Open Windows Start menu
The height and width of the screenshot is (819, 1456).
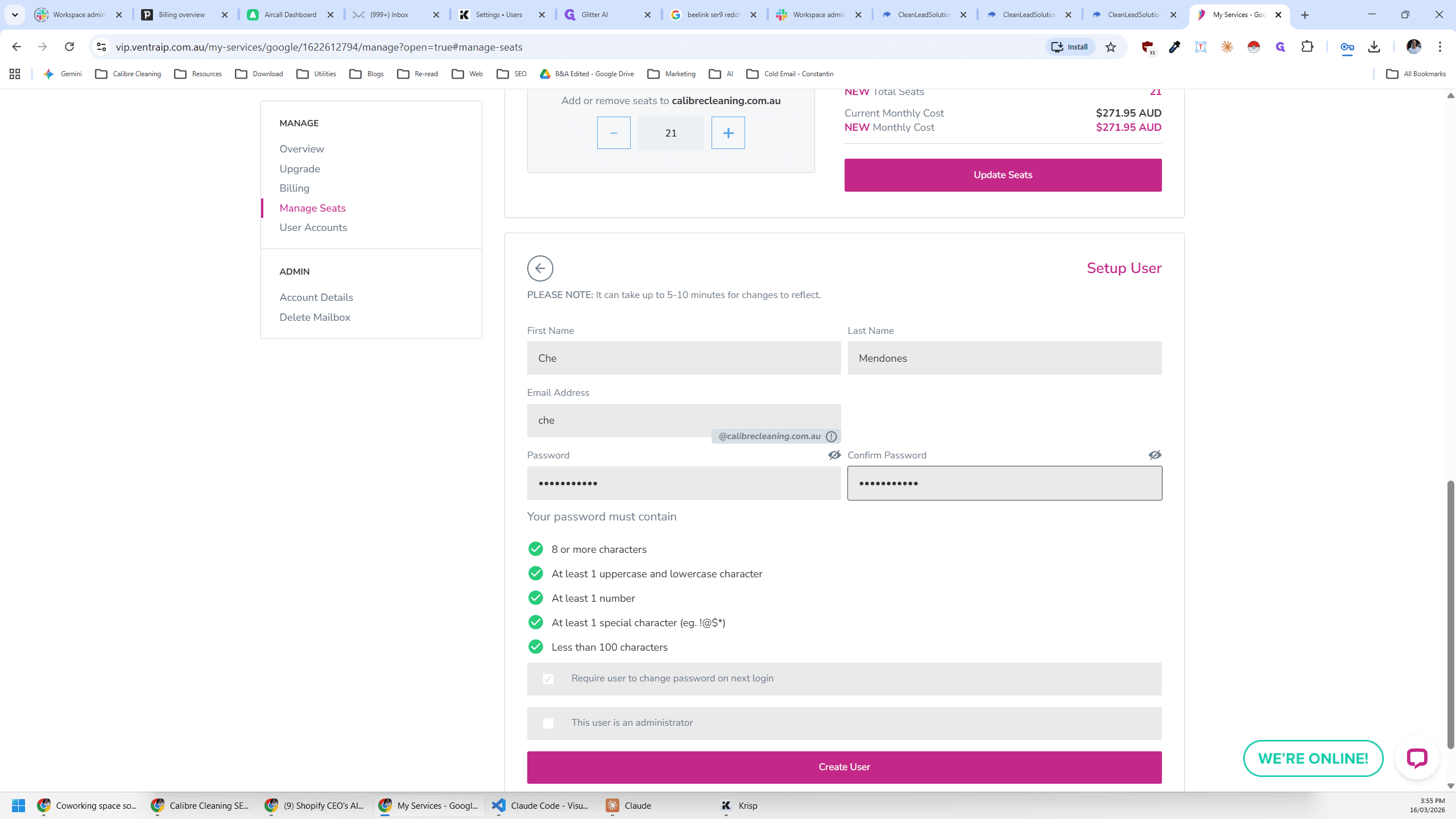pos(18,805)
